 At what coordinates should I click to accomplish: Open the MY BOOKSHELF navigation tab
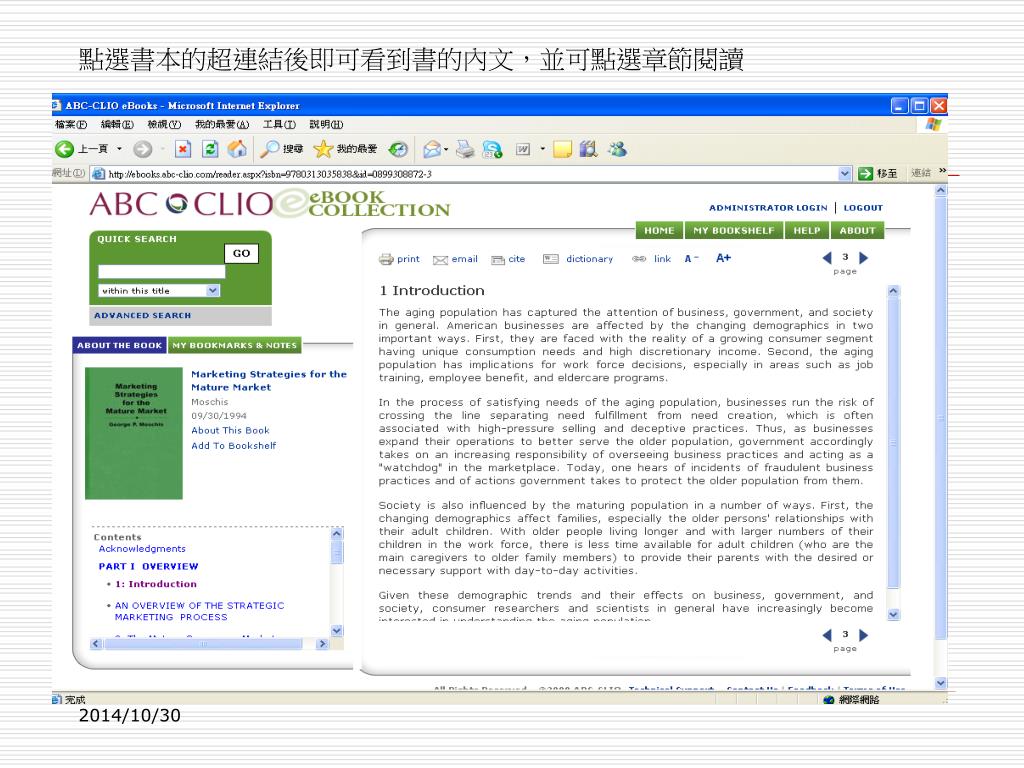click(x=733, y=231)
